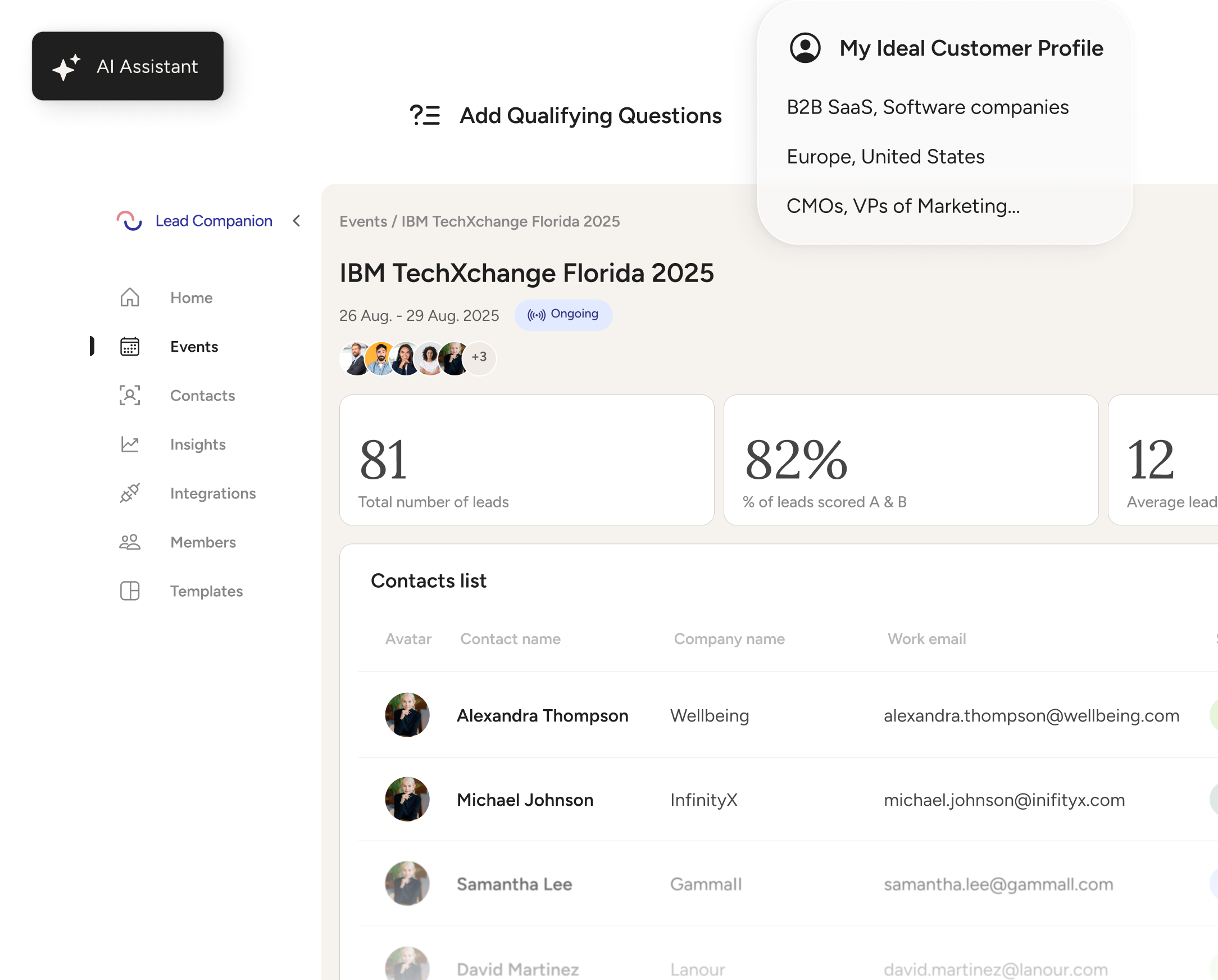Go to Insights menu item

tap(198, 444)
